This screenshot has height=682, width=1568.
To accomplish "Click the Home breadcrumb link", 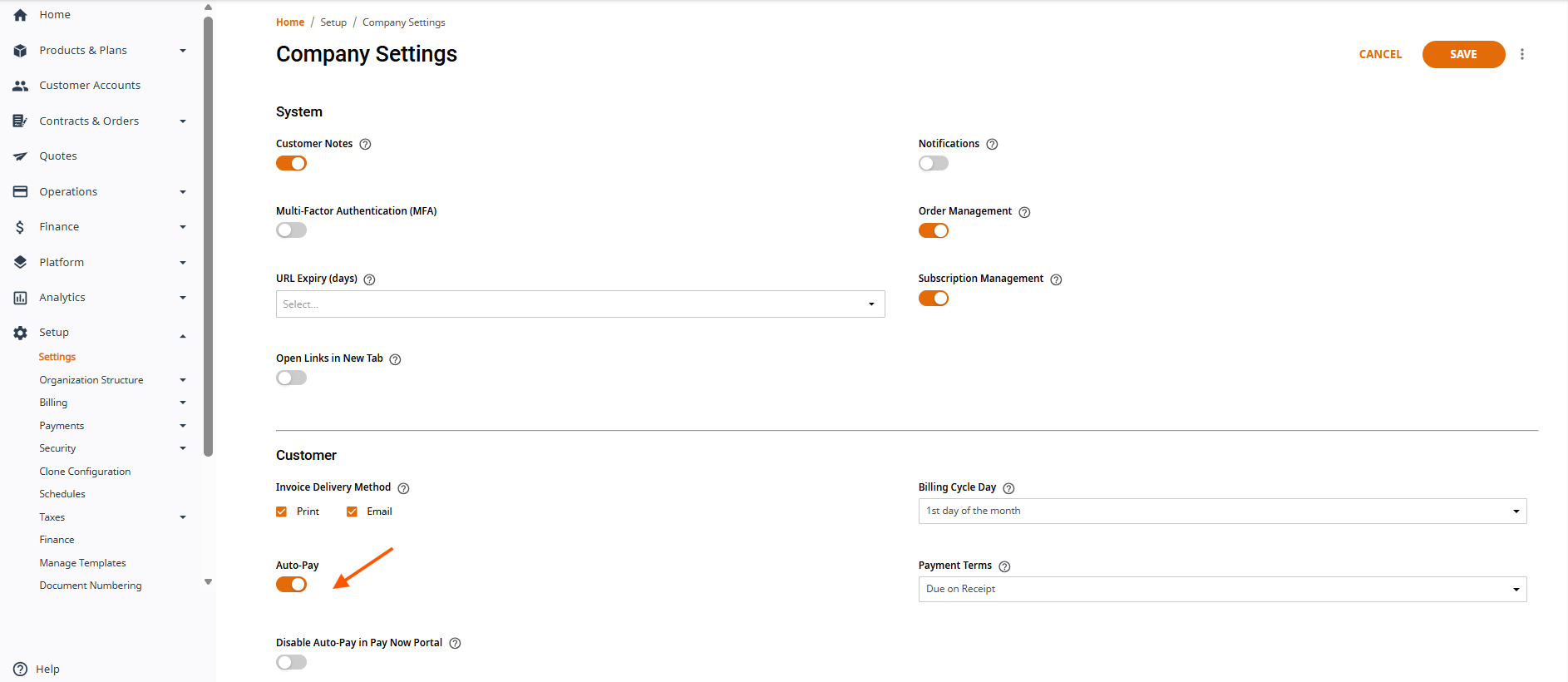I will pyautogui.click(x=290, y=22).
